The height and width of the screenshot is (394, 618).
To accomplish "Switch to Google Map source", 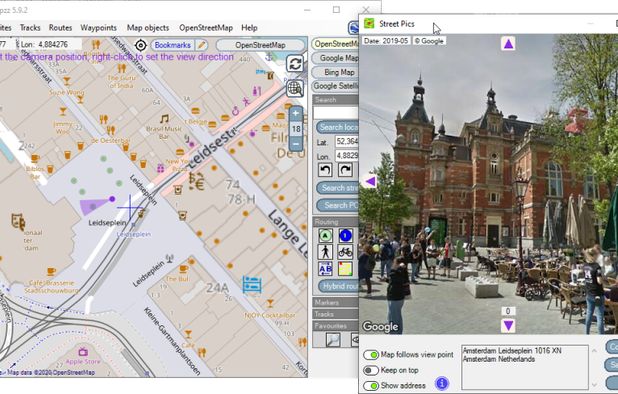I will [336, 58].
